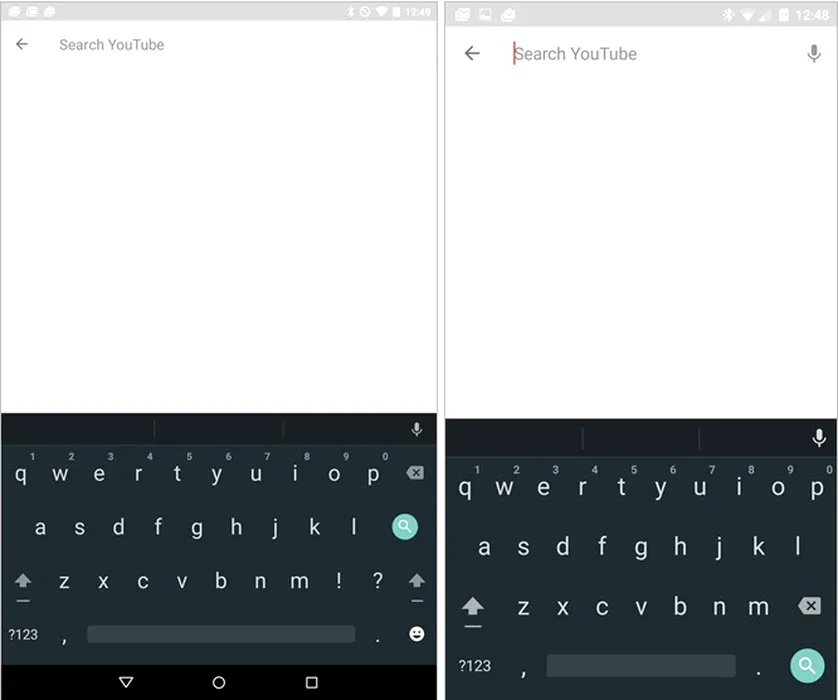The width and height of the screenshot is (838, 700).
Task: Tap the k key on the right keyboard
Action: (x=758, y=547)
